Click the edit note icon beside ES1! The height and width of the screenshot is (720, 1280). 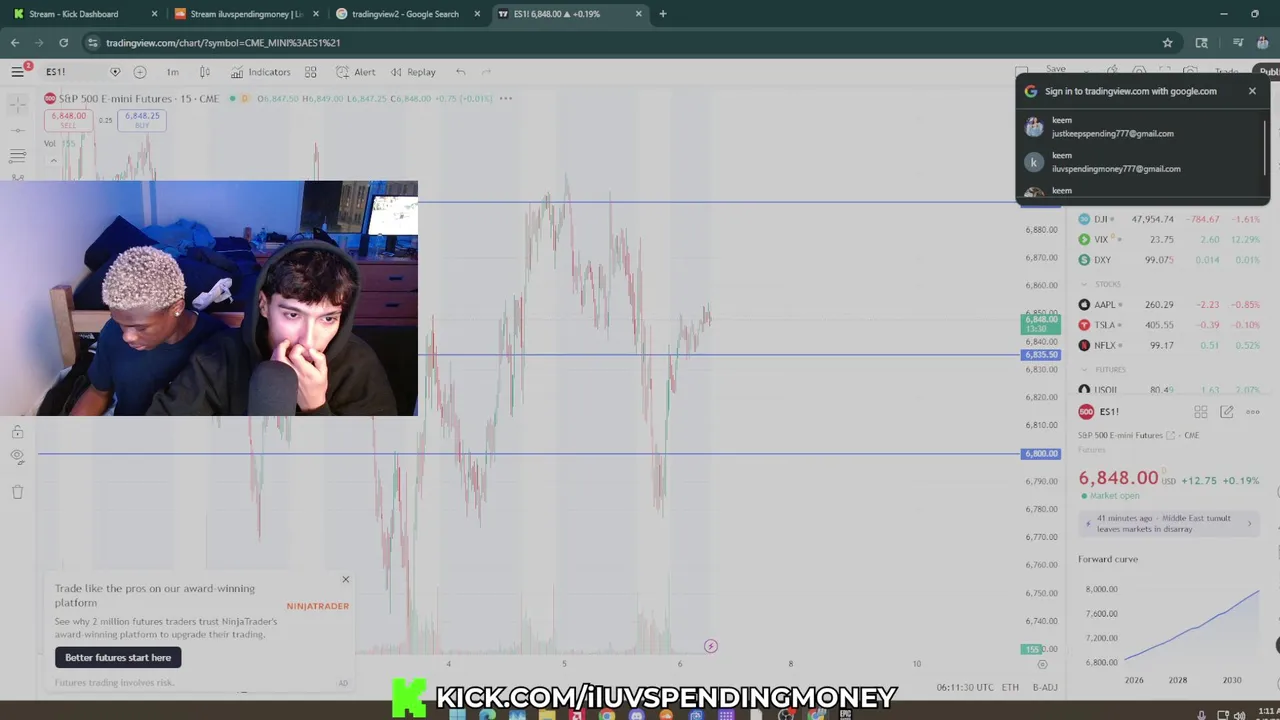pyautogui.click(x=1227, y=412)
